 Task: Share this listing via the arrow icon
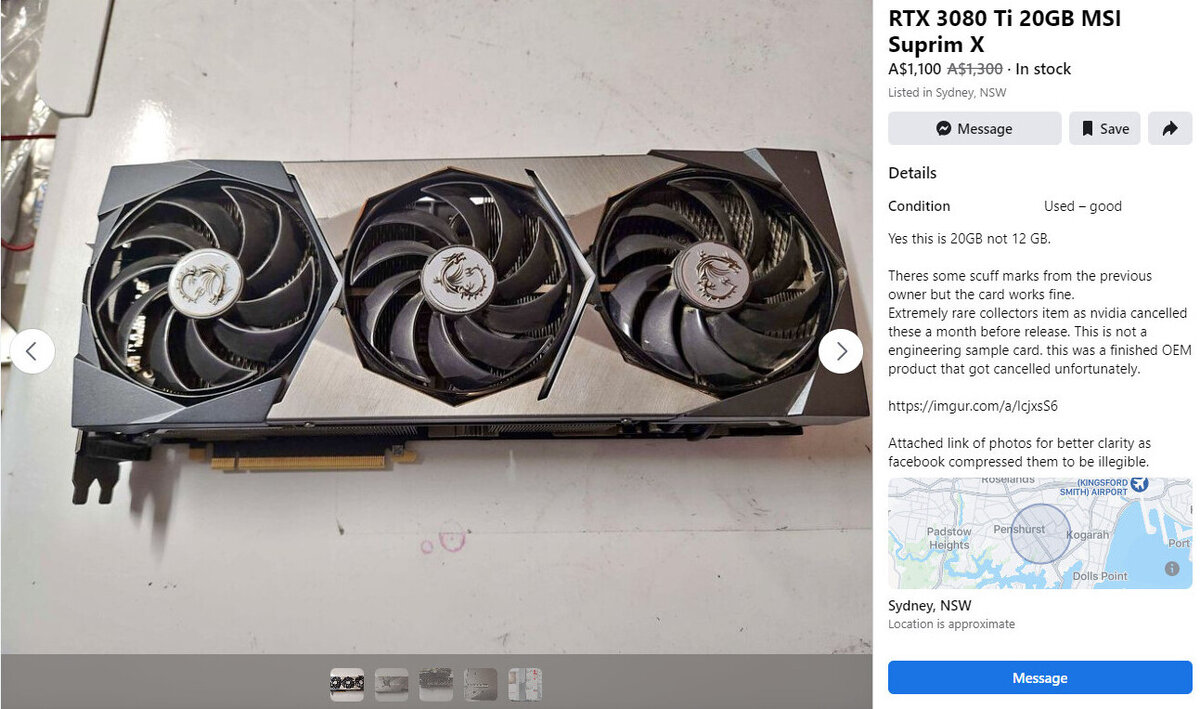point(1170,128)
